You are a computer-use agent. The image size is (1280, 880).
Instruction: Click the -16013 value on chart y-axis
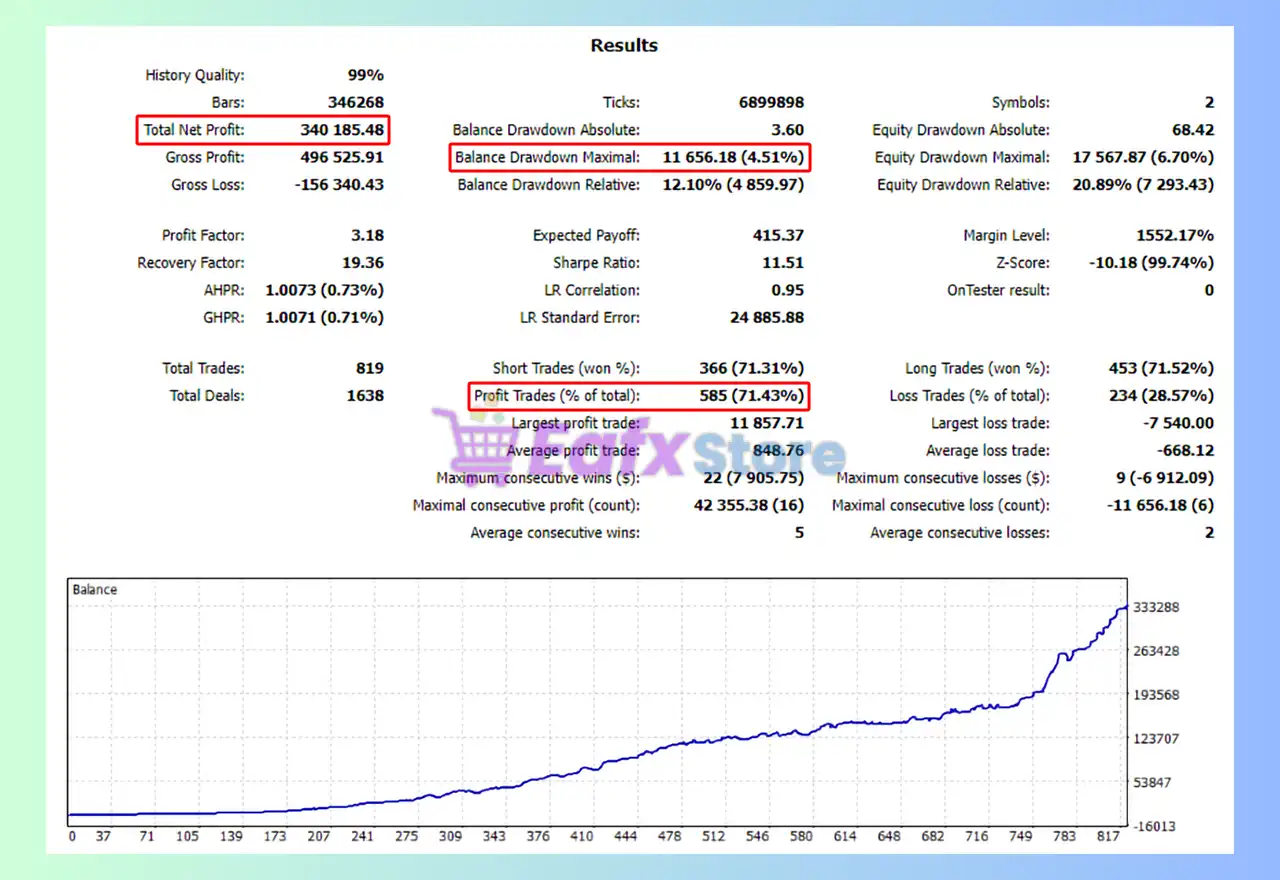point(1158,826)
